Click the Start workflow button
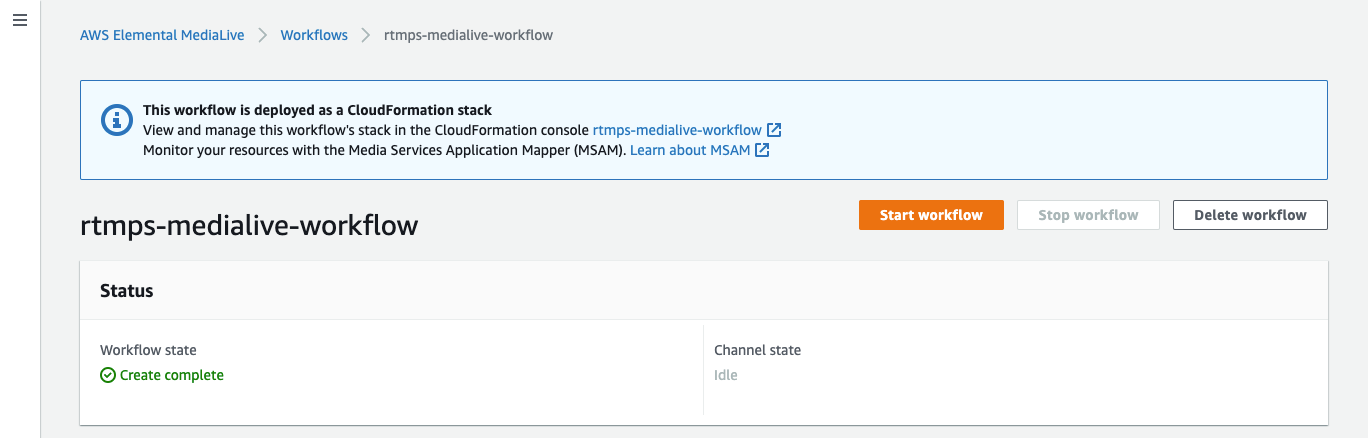 tap(931, 215)
